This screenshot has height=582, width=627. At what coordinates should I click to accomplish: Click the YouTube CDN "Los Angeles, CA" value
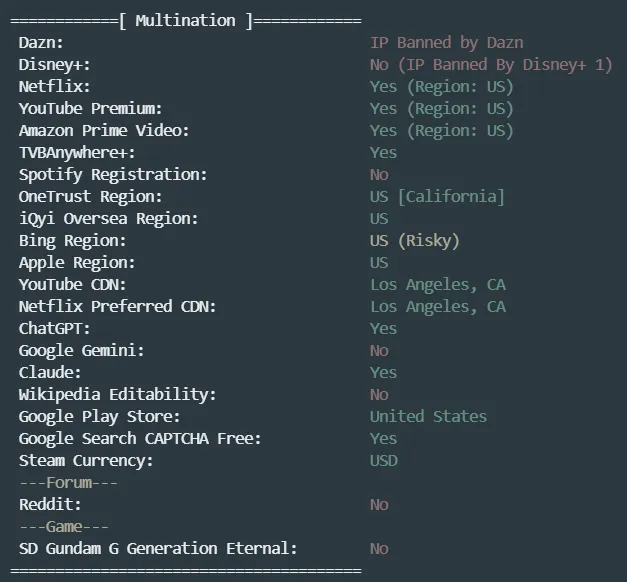438,285
